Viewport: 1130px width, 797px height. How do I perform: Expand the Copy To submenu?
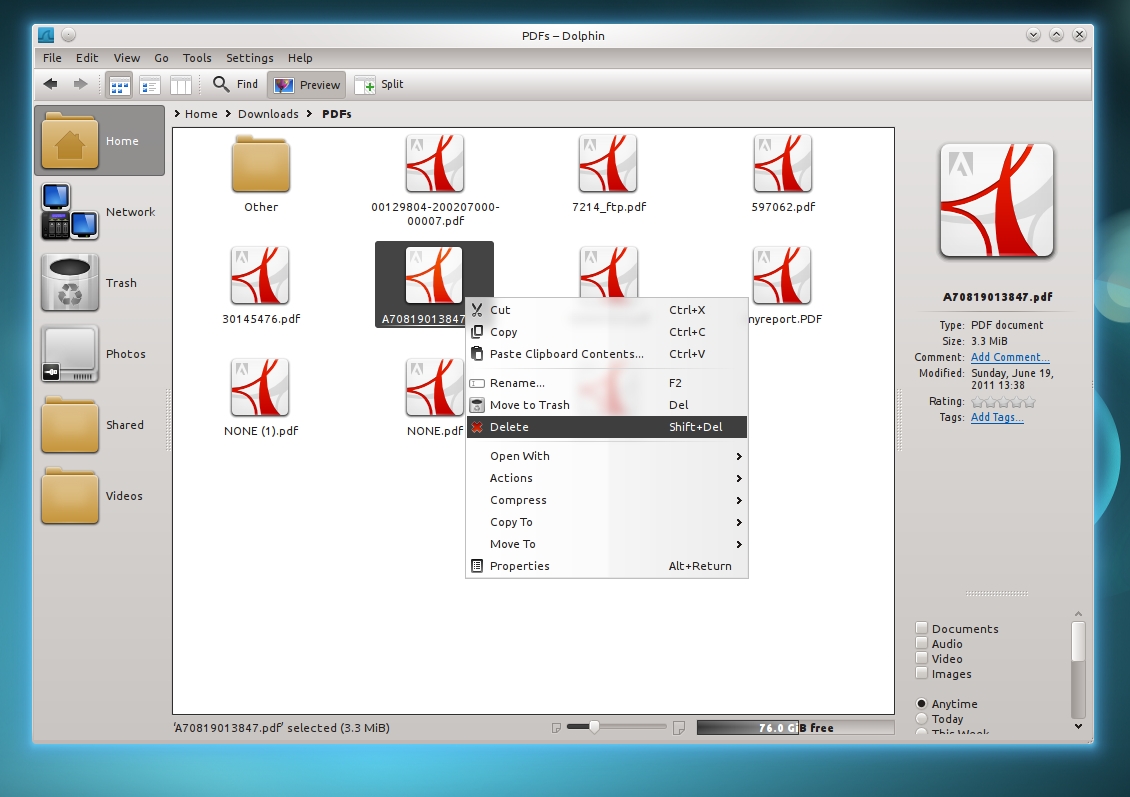pos(607,522)
